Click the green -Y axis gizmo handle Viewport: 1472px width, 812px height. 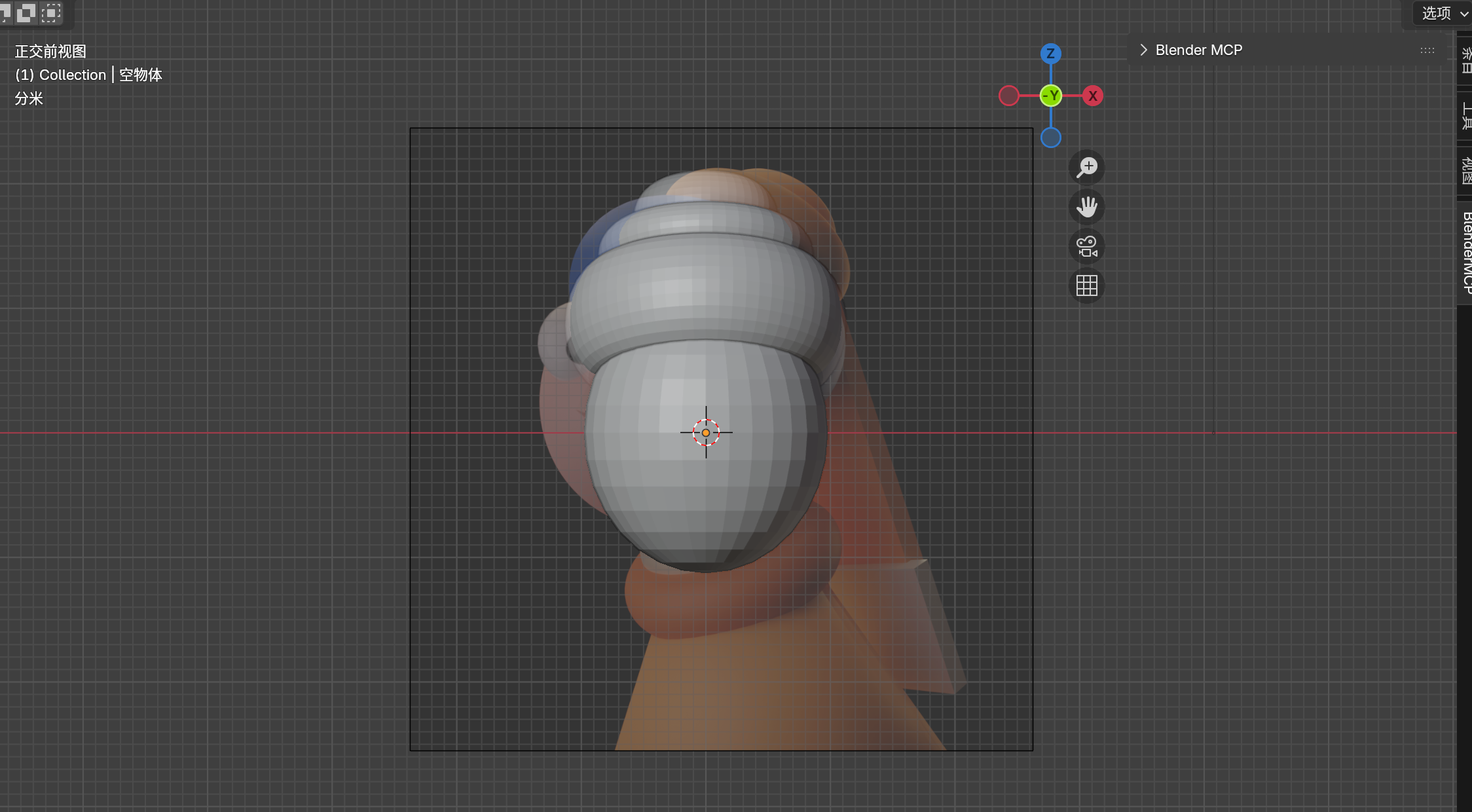1050,96
